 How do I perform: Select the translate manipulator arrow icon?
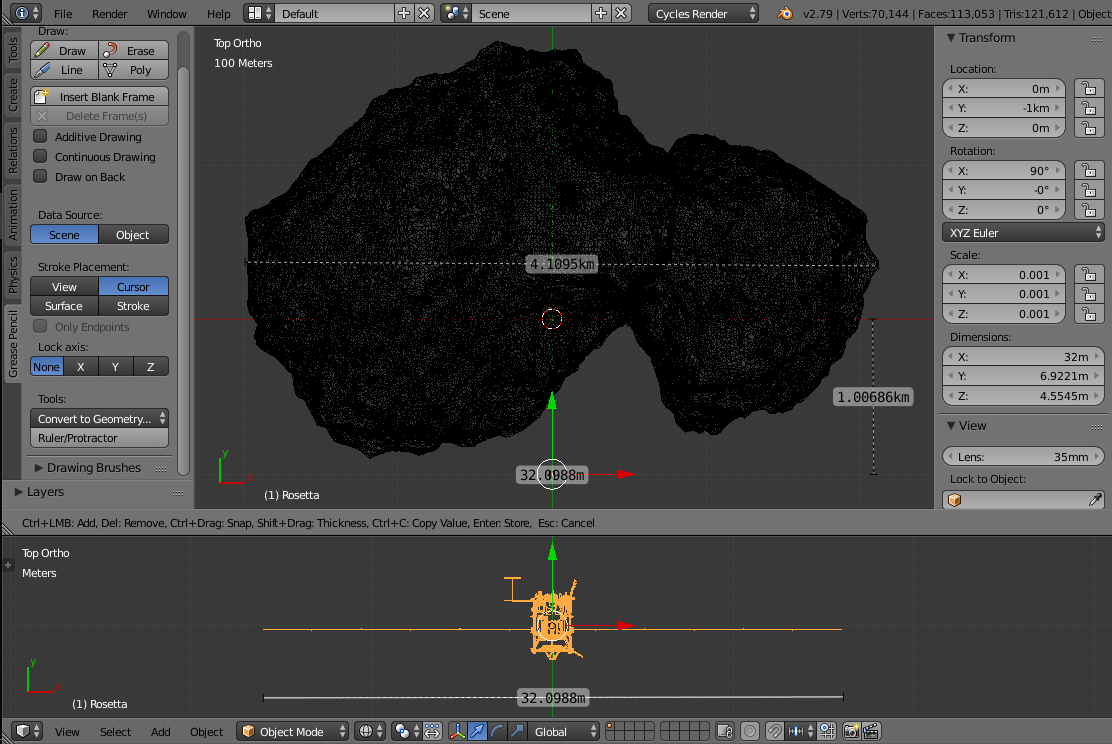click(x=477, y=731)
